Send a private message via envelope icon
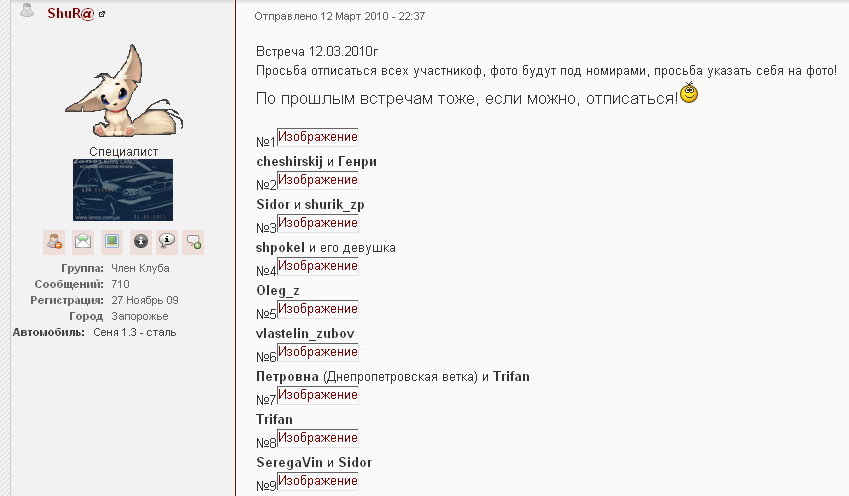 click(x=83, y=242)
